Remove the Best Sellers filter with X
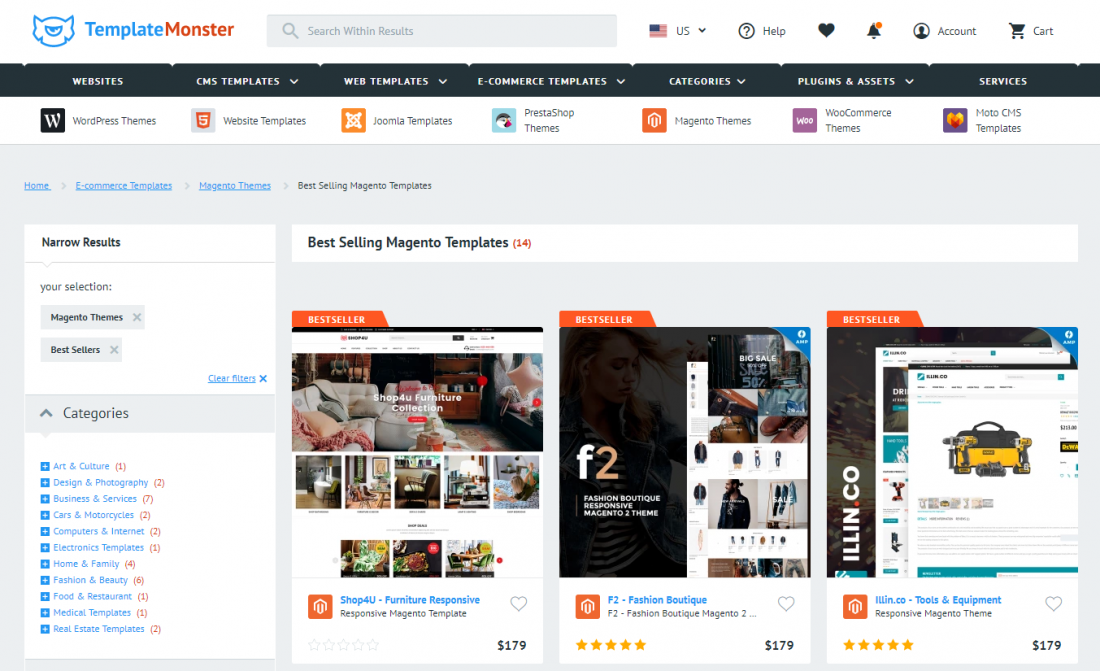Screen dimensions: 1100x671 (114, 350)
